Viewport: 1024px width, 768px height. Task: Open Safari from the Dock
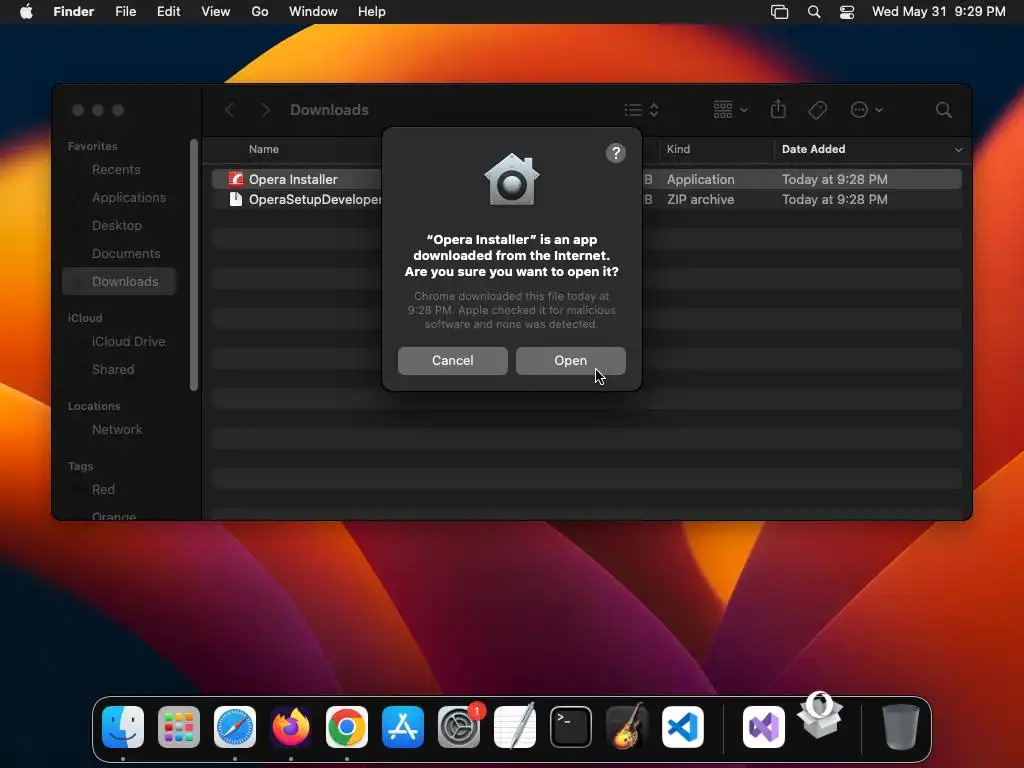pos(235,727)
